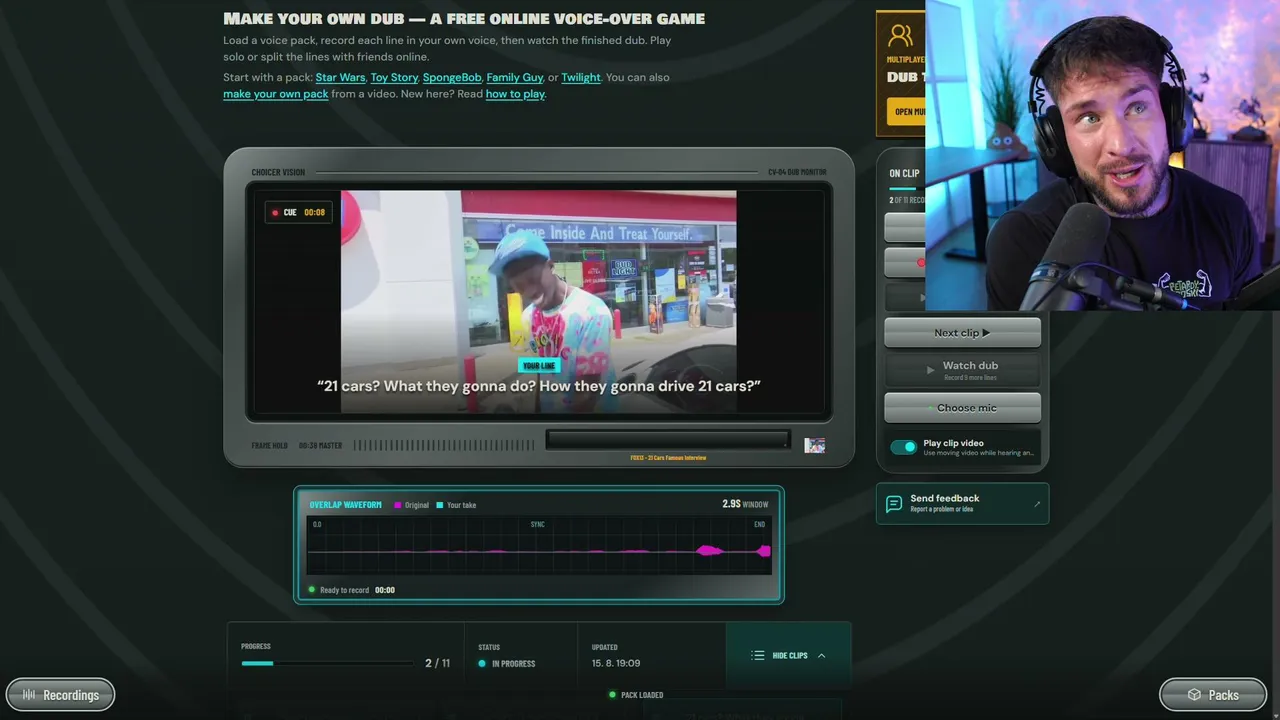Click the waveform icon on Recordings button
This screenshot has height=720, width=1280.
(29, 695)
